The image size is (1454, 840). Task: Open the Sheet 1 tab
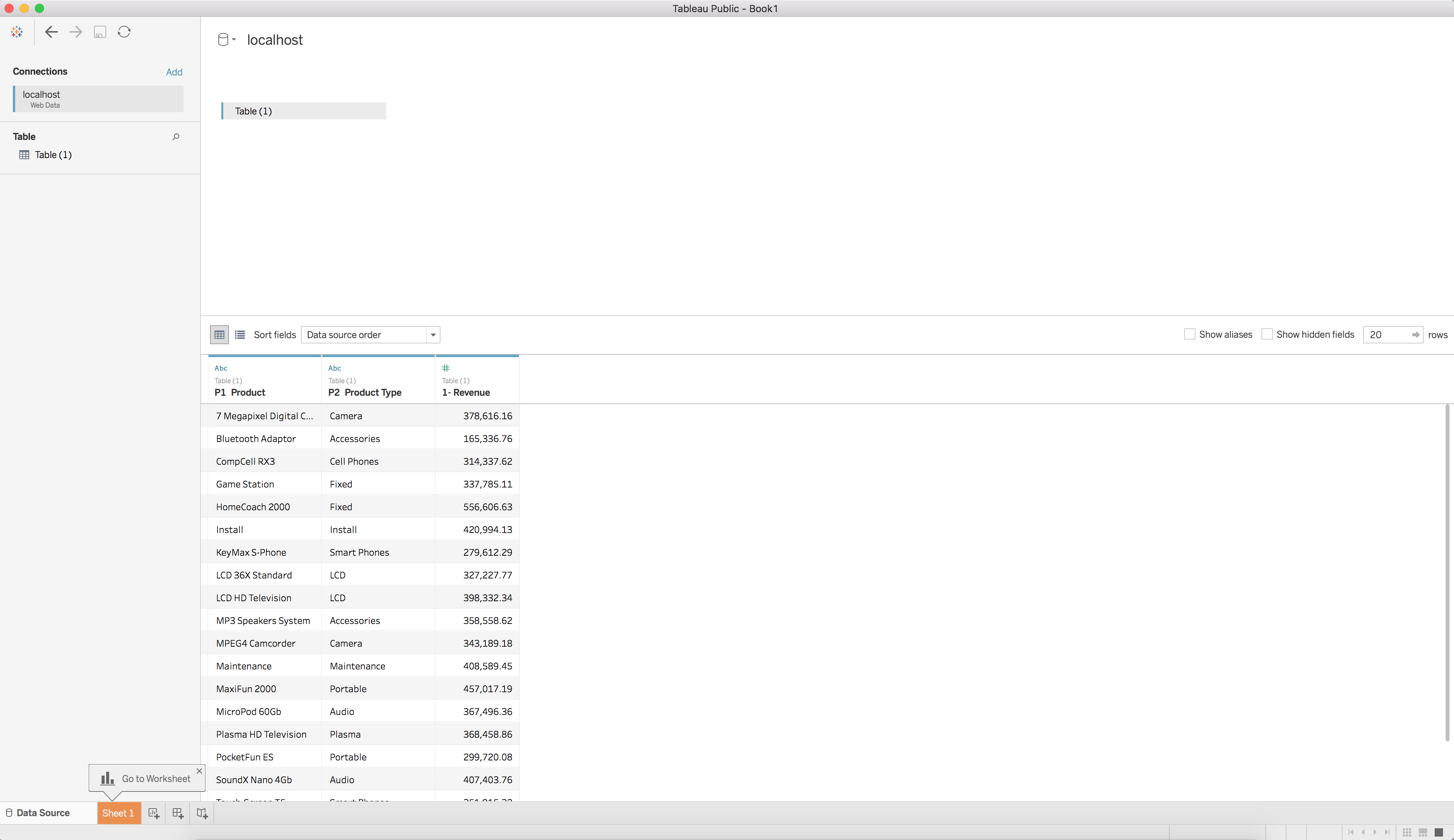coord(118,813)
